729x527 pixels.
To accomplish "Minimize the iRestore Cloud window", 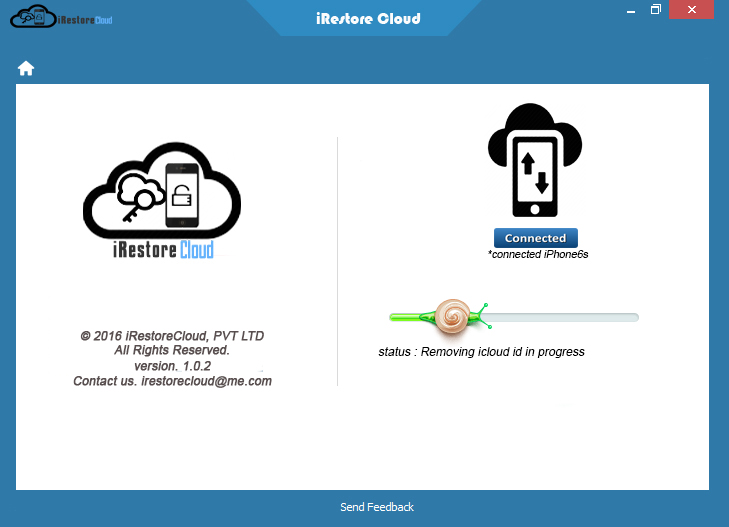I will [x=631, y=10].
